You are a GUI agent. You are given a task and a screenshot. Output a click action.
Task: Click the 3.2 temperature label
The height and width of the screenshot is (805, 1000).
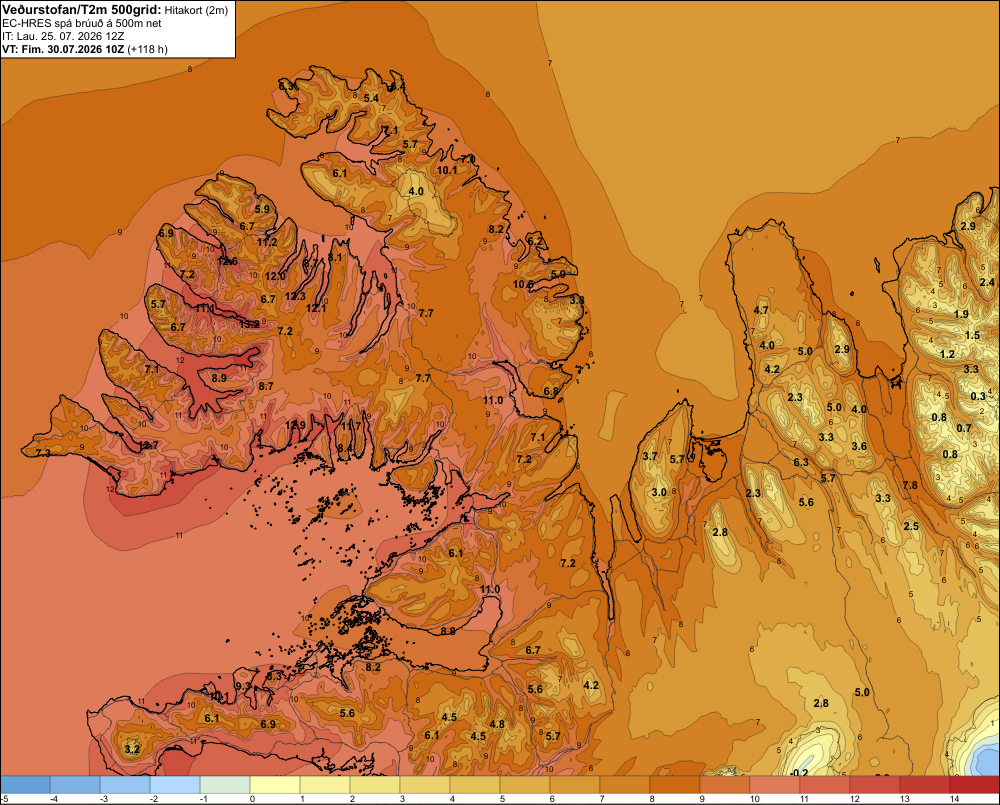132,748
